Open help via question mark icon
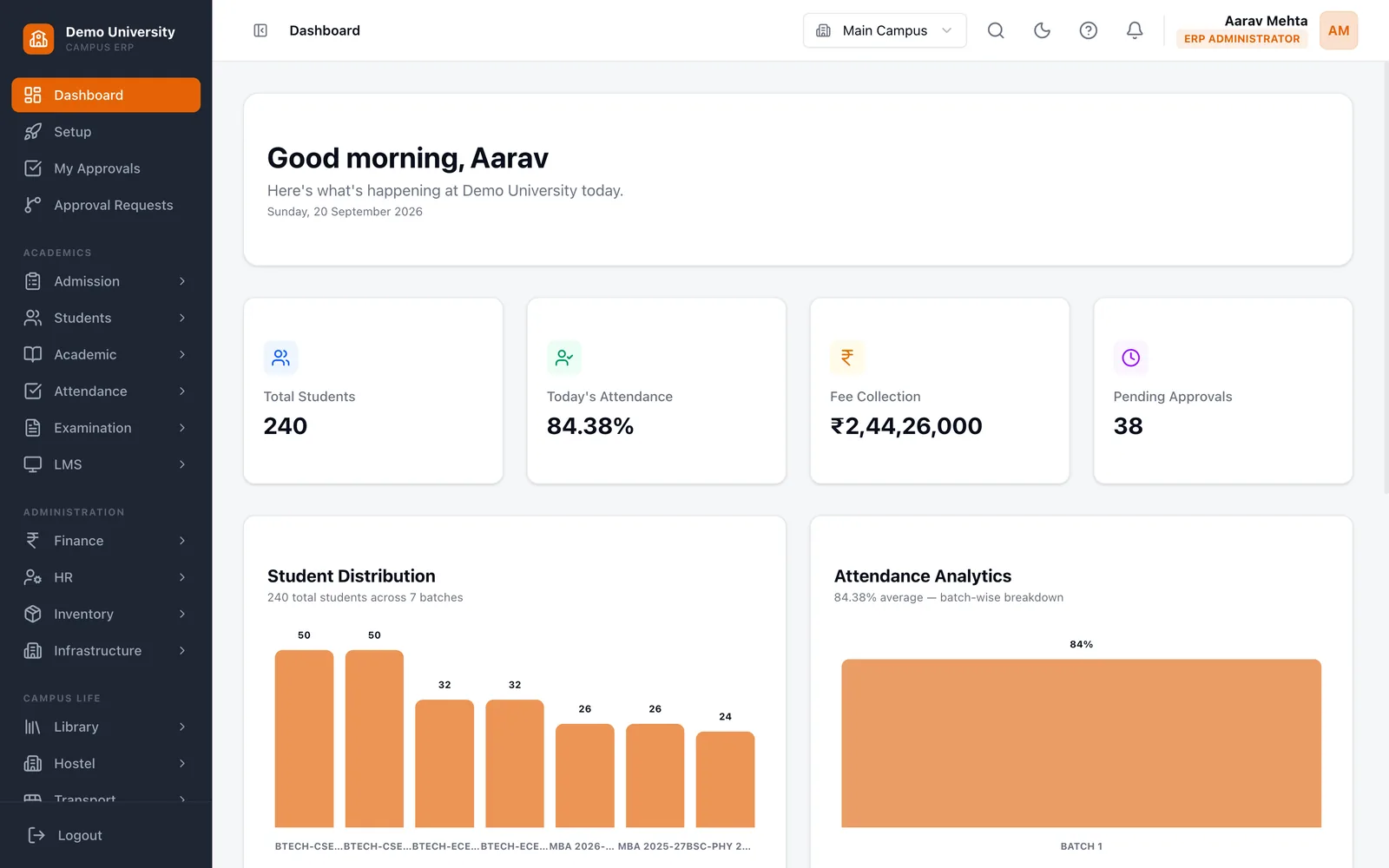 click(1088, 30)
